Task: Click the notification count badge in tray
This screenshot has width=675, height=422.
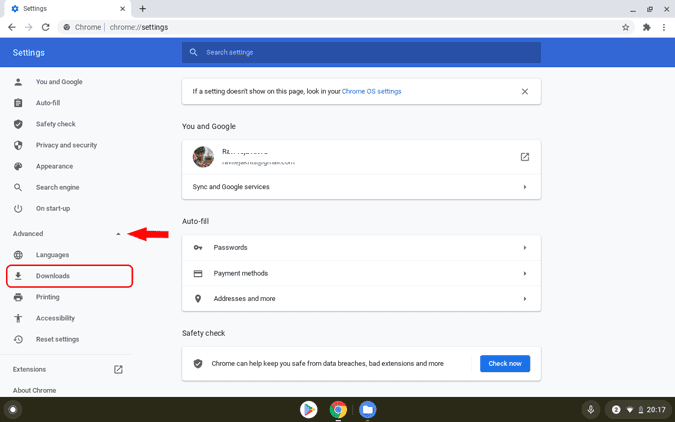Action: click(616, 410)
